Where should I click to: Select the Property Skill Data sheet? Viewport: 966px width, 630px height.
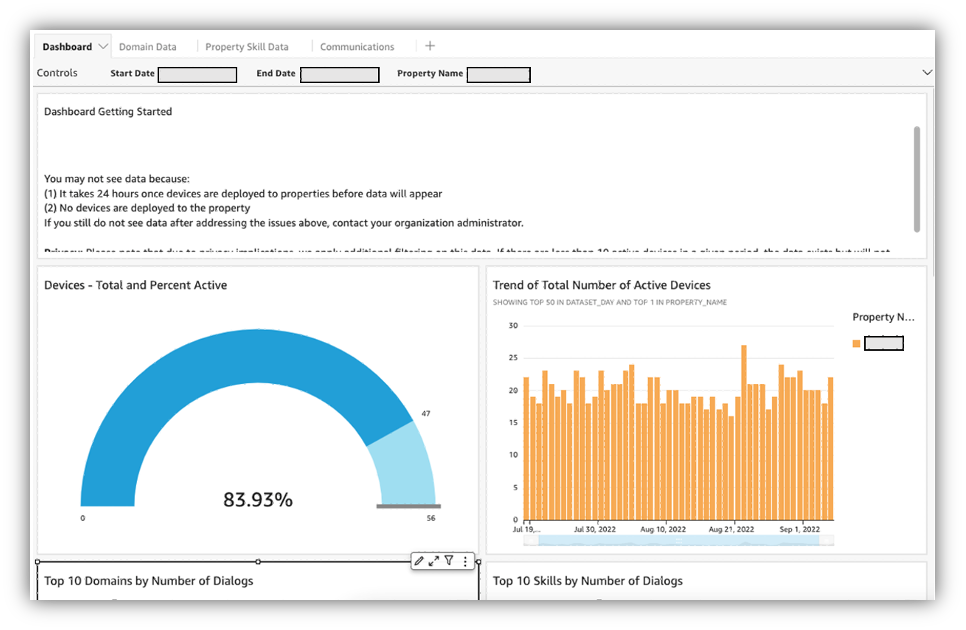pos(247,45)
